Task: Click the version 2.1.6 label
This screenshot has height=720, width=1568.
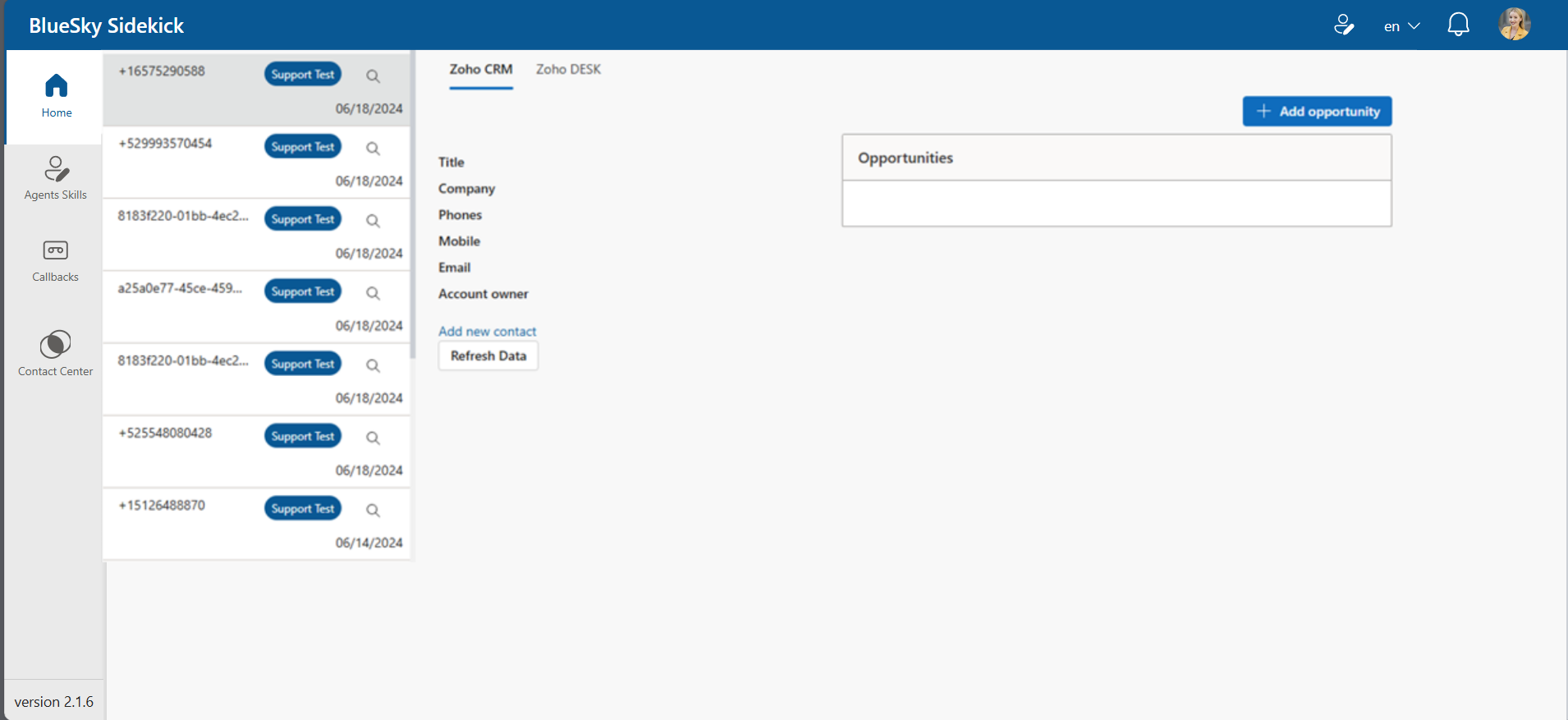Action: (x=54, y=702)
